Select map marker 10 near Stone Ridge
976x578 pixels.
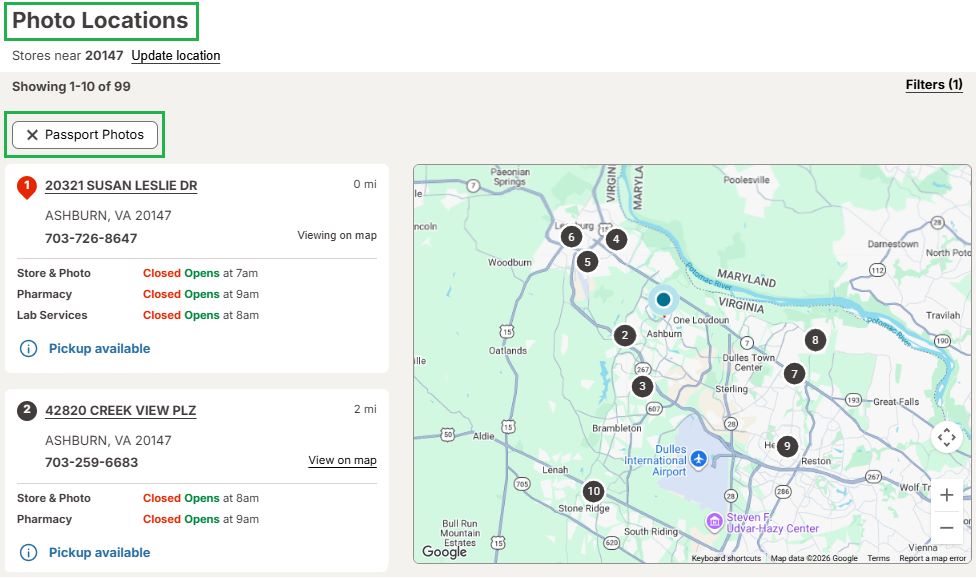594,492
